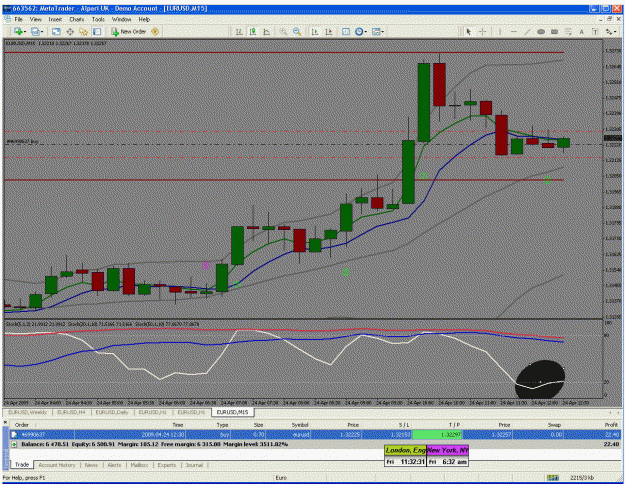The height and width of the screenshot is (484, 625).
Task: Draw a vertical line tool
Action: 499,31
